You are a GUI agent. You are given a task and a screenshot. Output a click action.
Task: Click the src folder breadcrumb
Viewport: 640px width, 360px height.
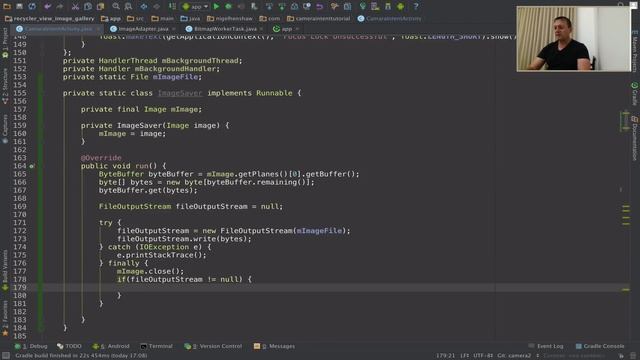coord(136,18)
